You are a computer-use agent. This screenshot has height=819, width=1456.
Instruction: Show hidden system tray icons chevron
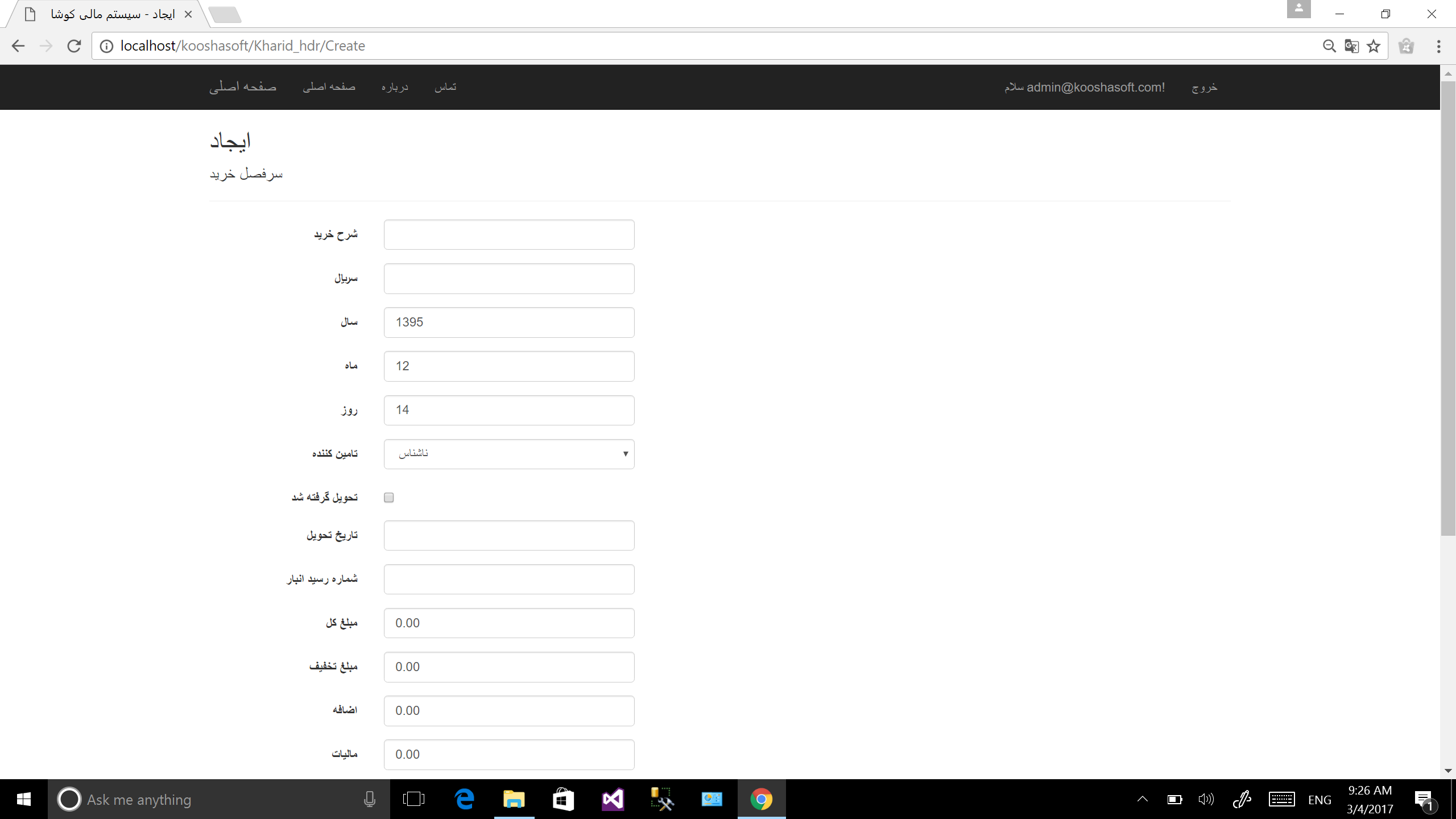[x=1142, y=799]
